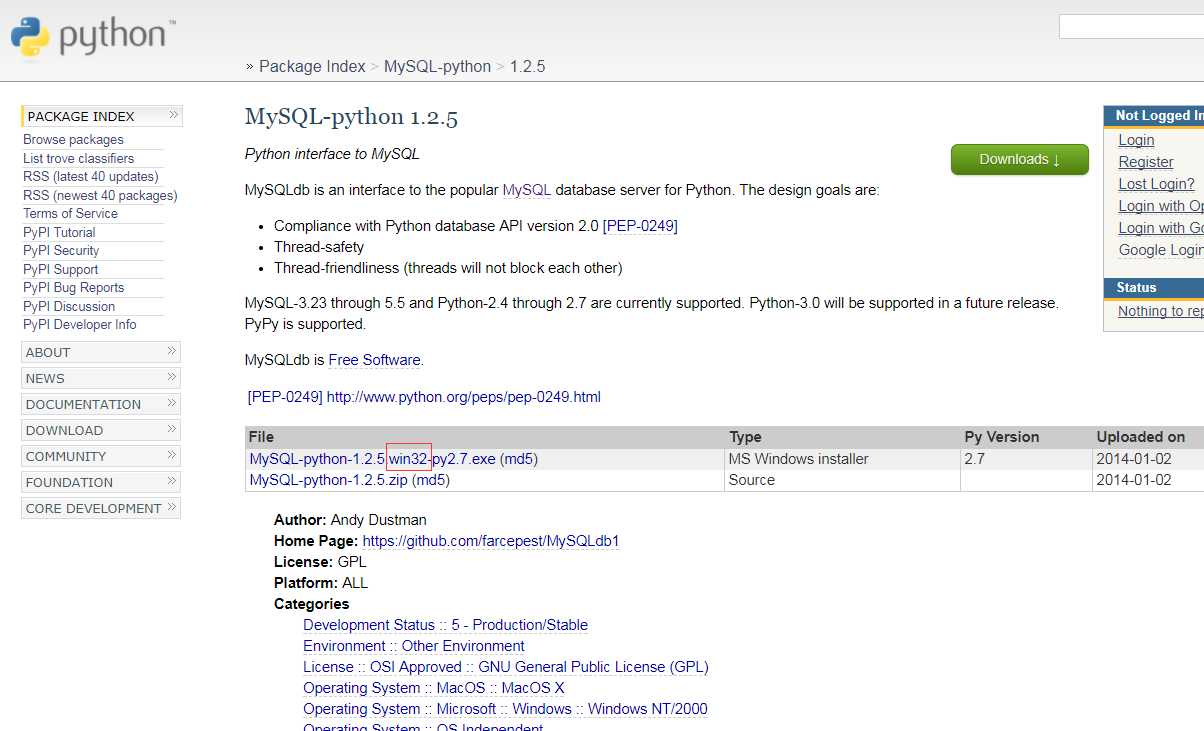Click the Lost Login? link

(1156, 184)
